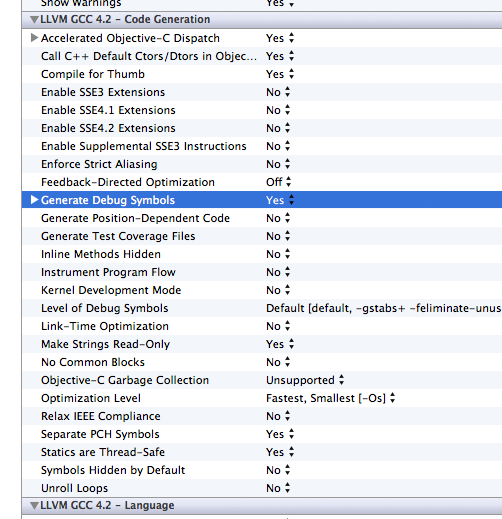Screen dimensions: 502x519
Task: Select Enable Supplemental SSE3 Instructions setting name
Action: [x=144, y=146]
